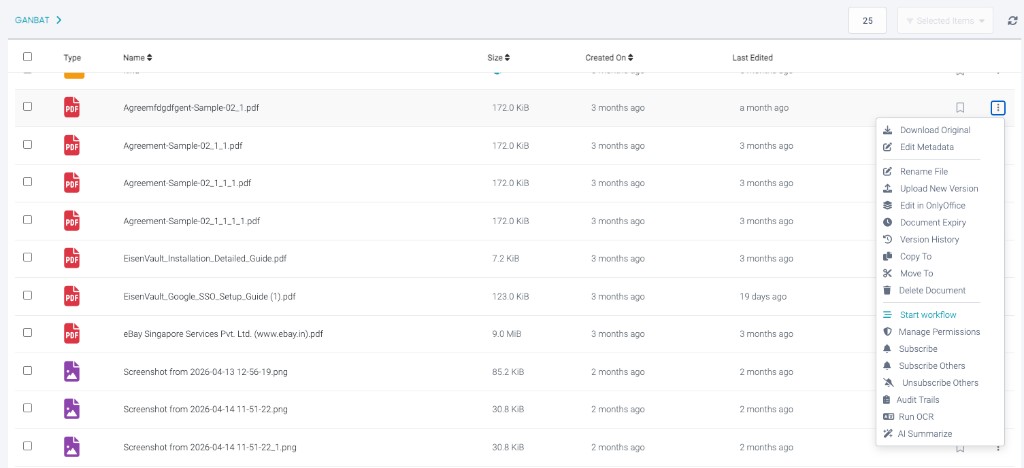Click the Last Edited column header

click(x=752, y=57)
